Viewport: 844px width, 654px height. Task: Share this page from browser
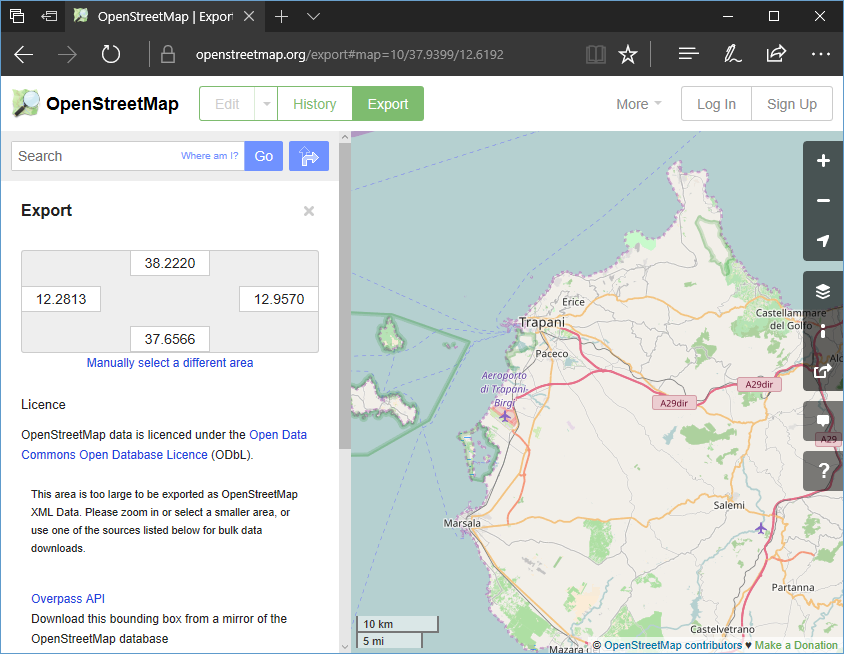click(x=776, y=54)
